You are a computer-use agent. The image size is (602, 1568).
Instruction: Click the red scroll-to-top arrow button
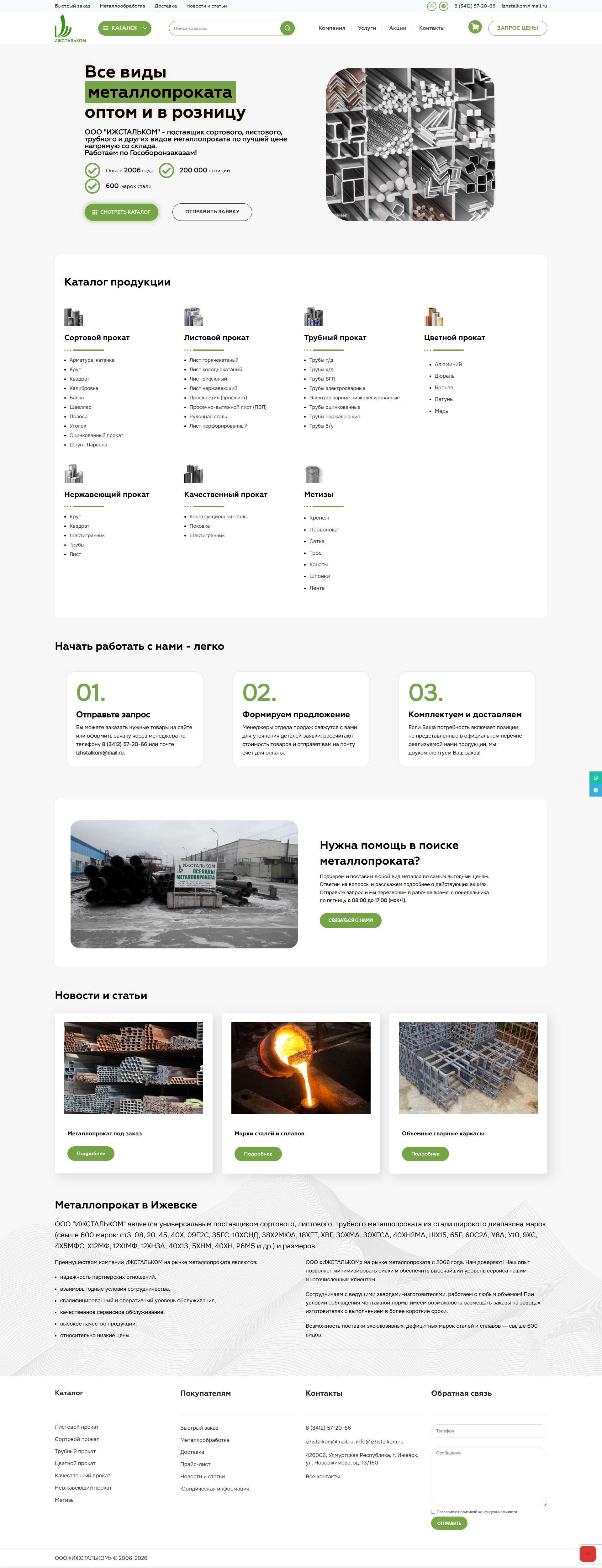coord(587,1553)
